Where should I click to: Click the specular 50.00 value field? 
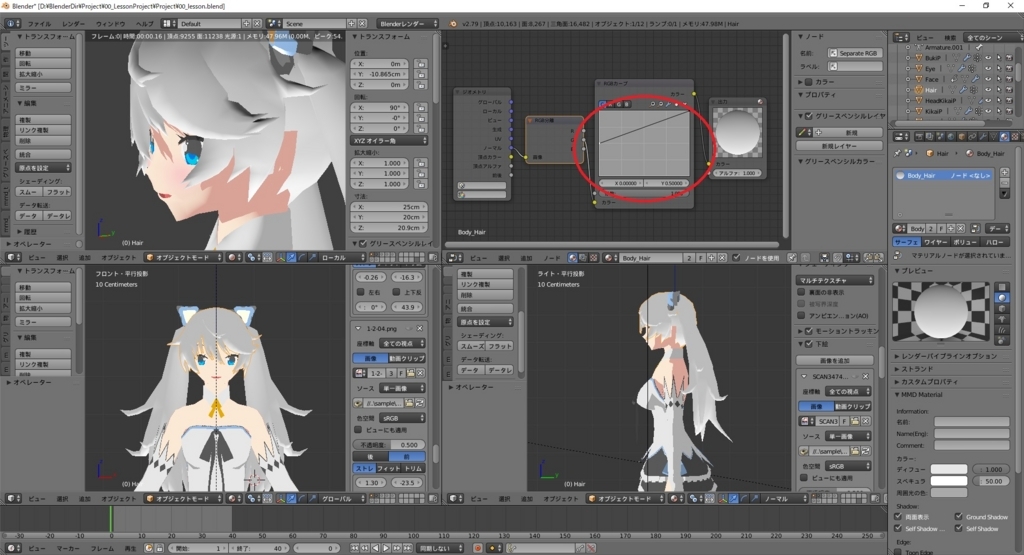click(x=991, y=481)
